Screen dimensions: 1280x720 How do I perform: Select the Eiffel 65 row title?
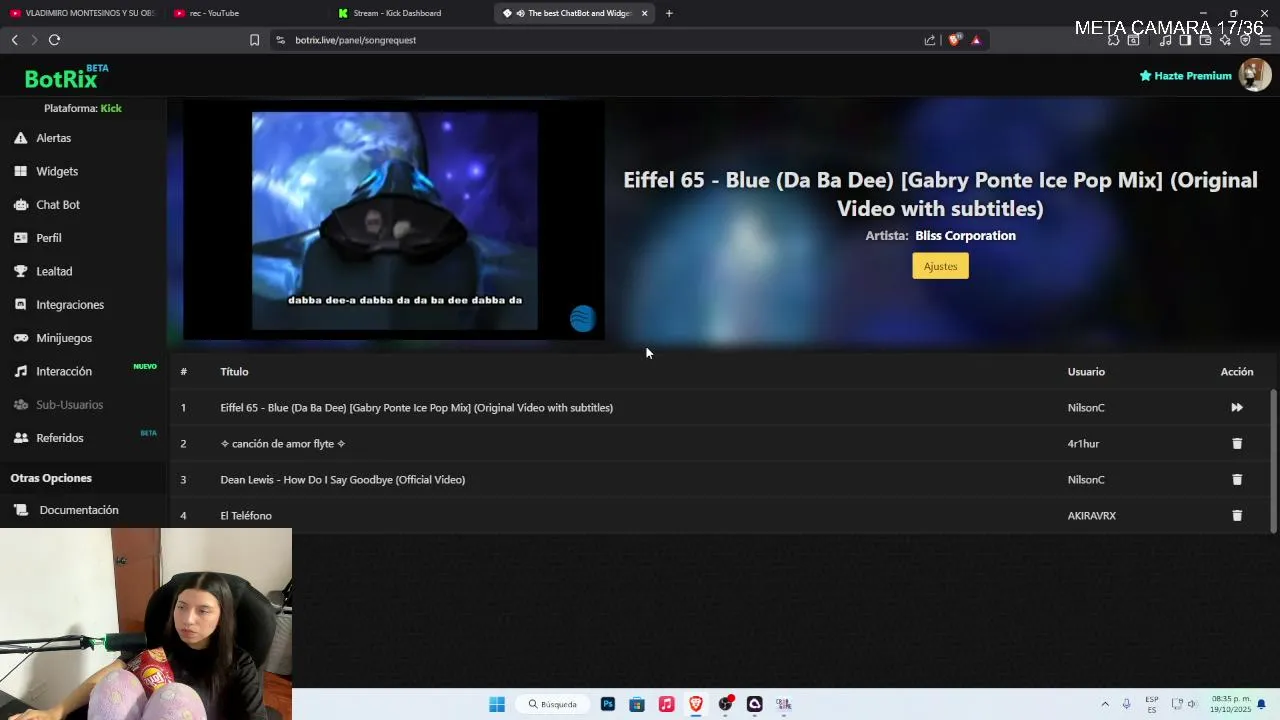tap(416, 408)
